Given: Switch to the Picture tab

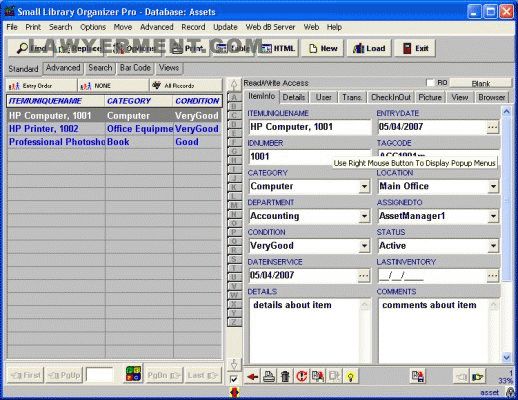Looking at the screenshot, I should click(430, 97).
